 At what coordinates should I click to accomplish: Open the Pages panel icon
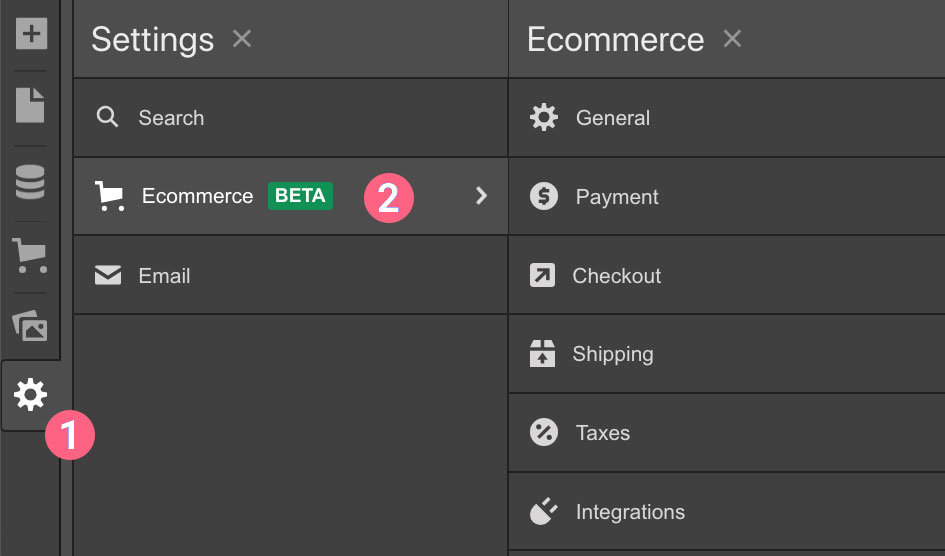click(30, 105)
